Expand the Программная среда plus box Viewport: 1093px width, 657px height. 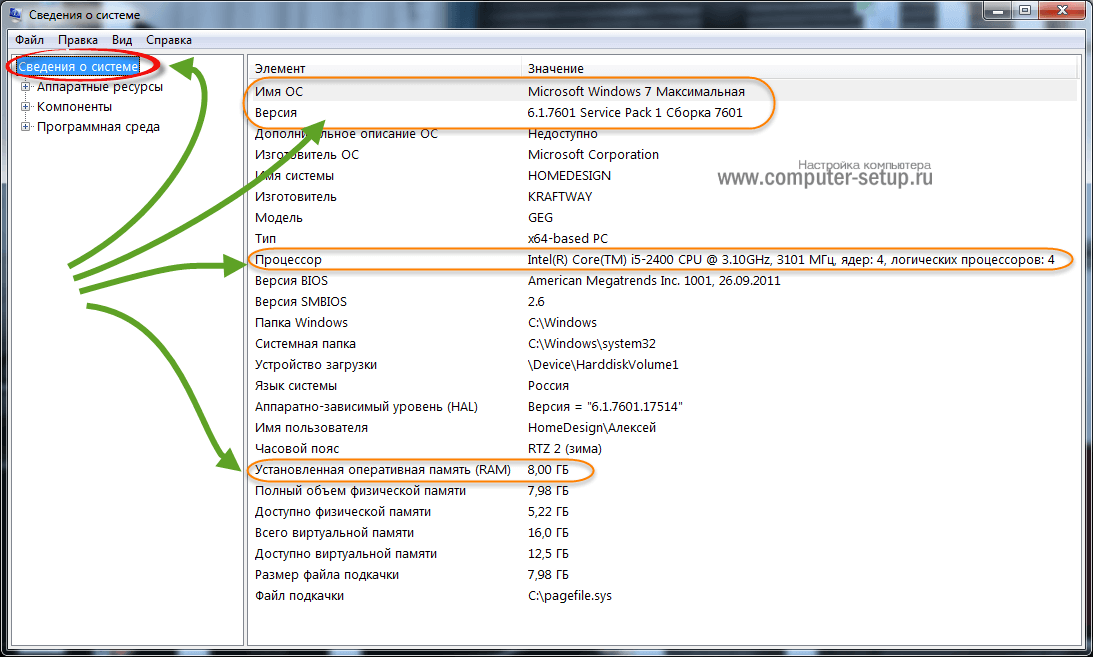pos(26,127)
